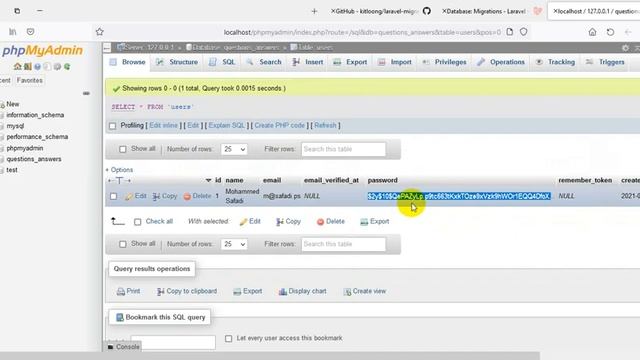Click With selected Edit pencil
This screenshot has width=640, height=360.
pyautogui.click(x=250, y=221)
